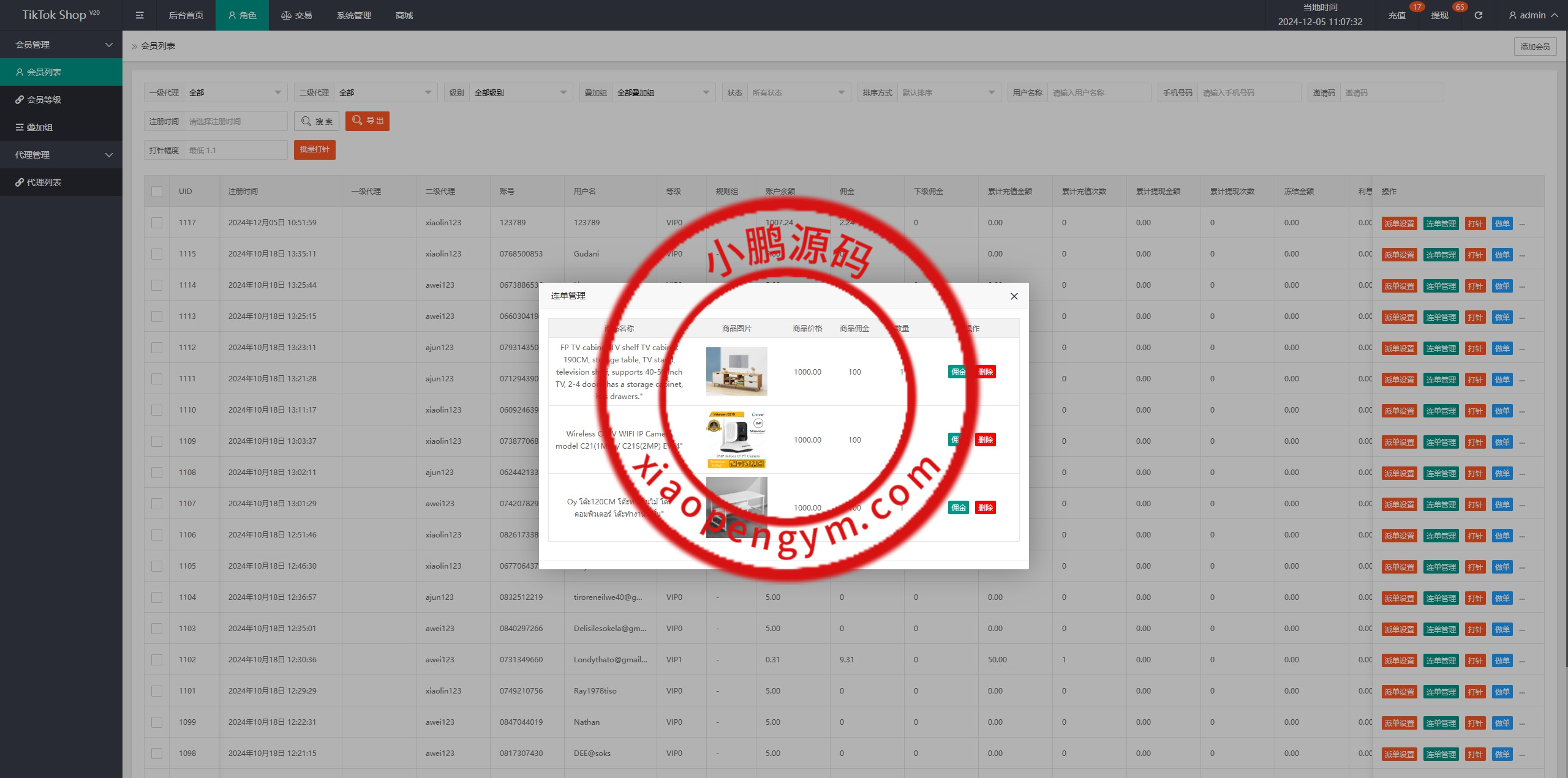Click the 搜索 magnifier button
The image size is (1568, 778).
coord(317,121)
